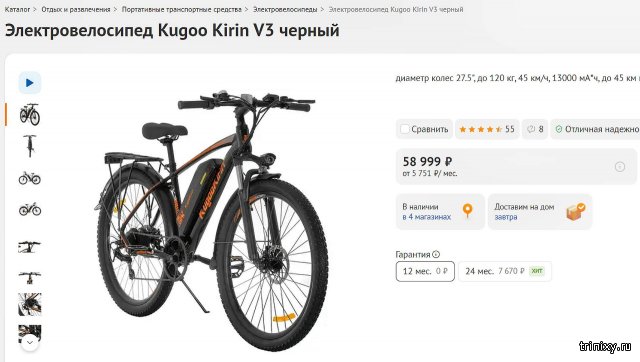
Task: Click the завтра delivery link
Action: [506, 217]
